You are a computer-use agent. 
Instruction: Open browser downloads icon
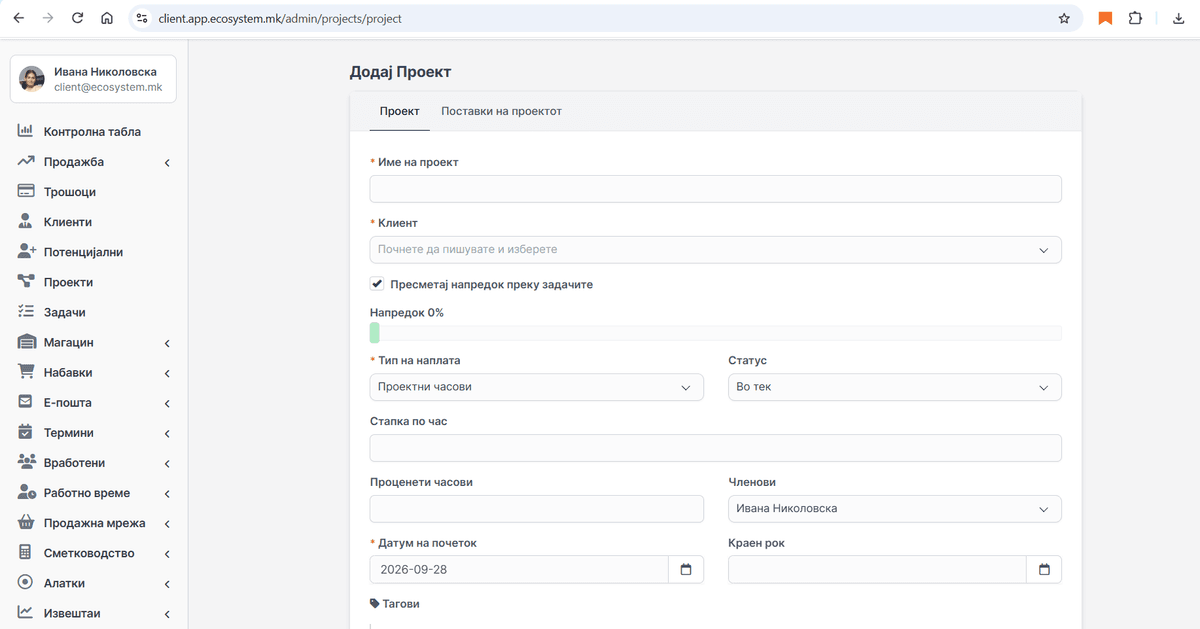(x=1177, y=18)
